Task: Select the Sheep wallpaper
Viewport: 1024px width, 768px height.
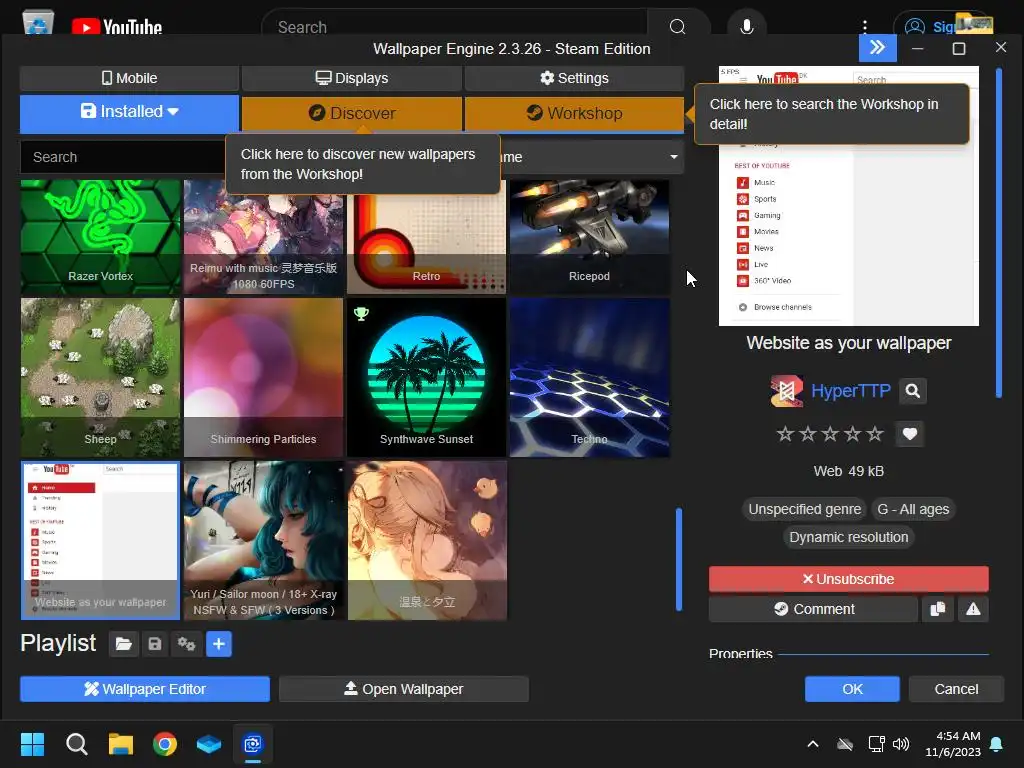Action: [101, 377]
